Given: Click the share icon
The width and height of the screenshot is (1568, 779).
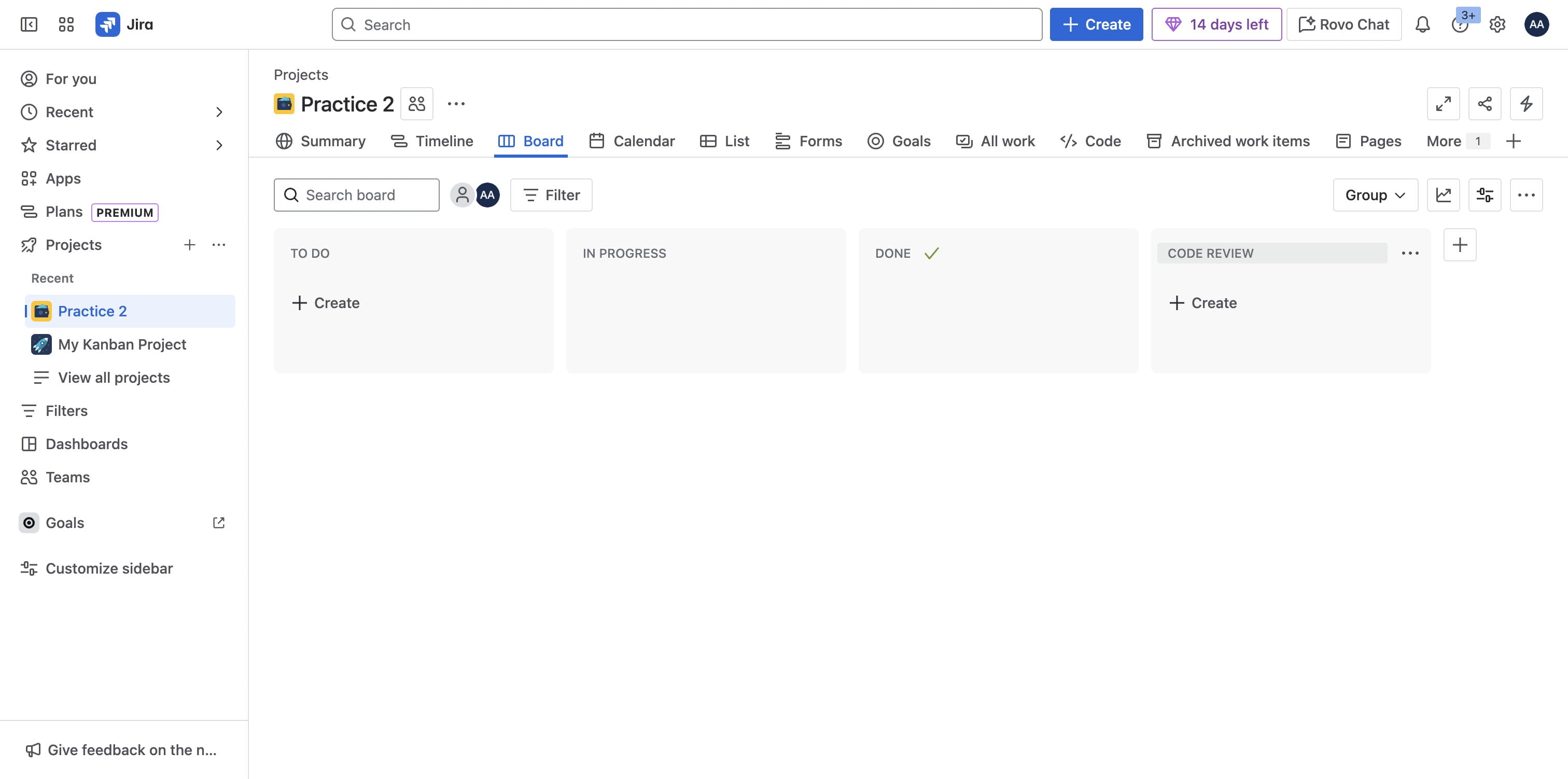Looking at the screenshot, I should [1485, 104].
